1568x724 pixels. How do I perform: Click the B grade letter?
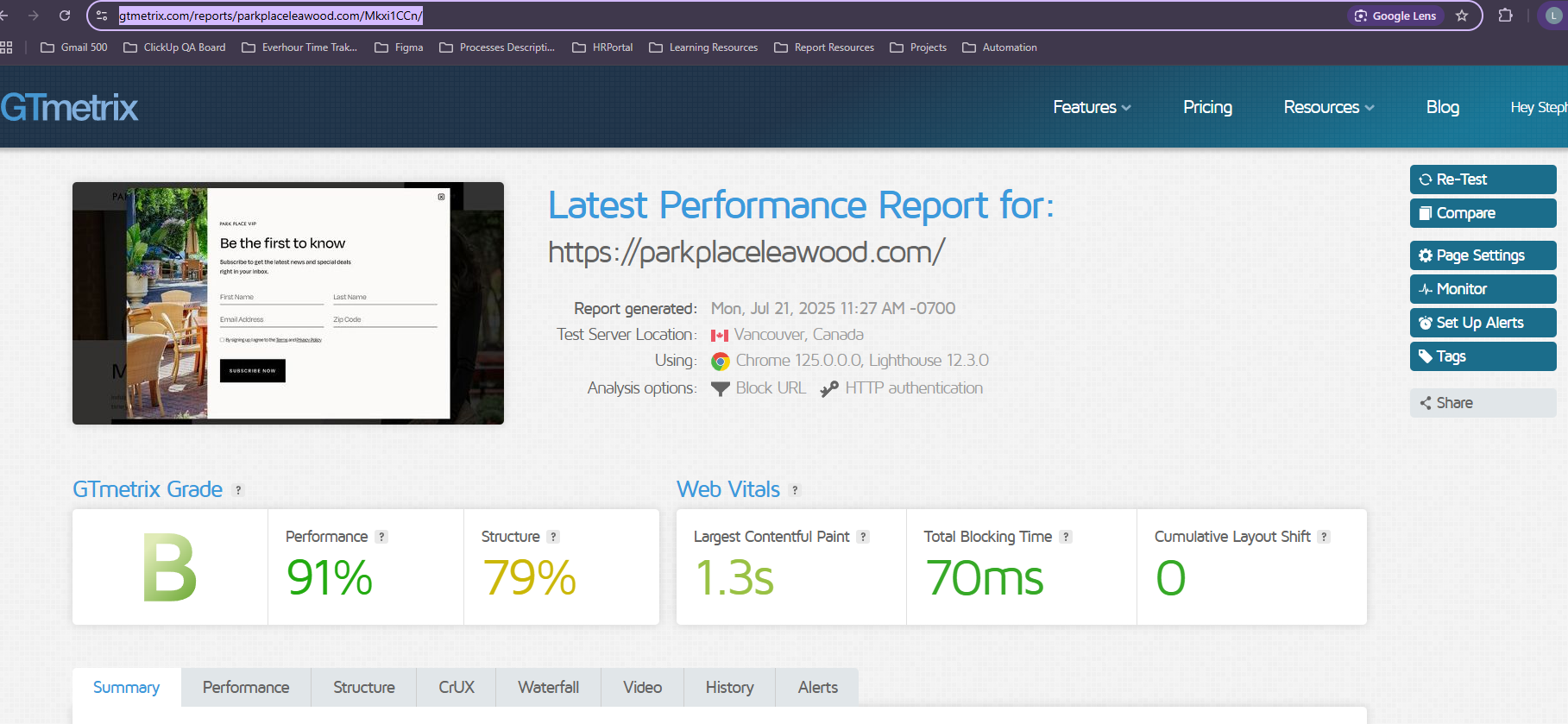tap(170, 567)
